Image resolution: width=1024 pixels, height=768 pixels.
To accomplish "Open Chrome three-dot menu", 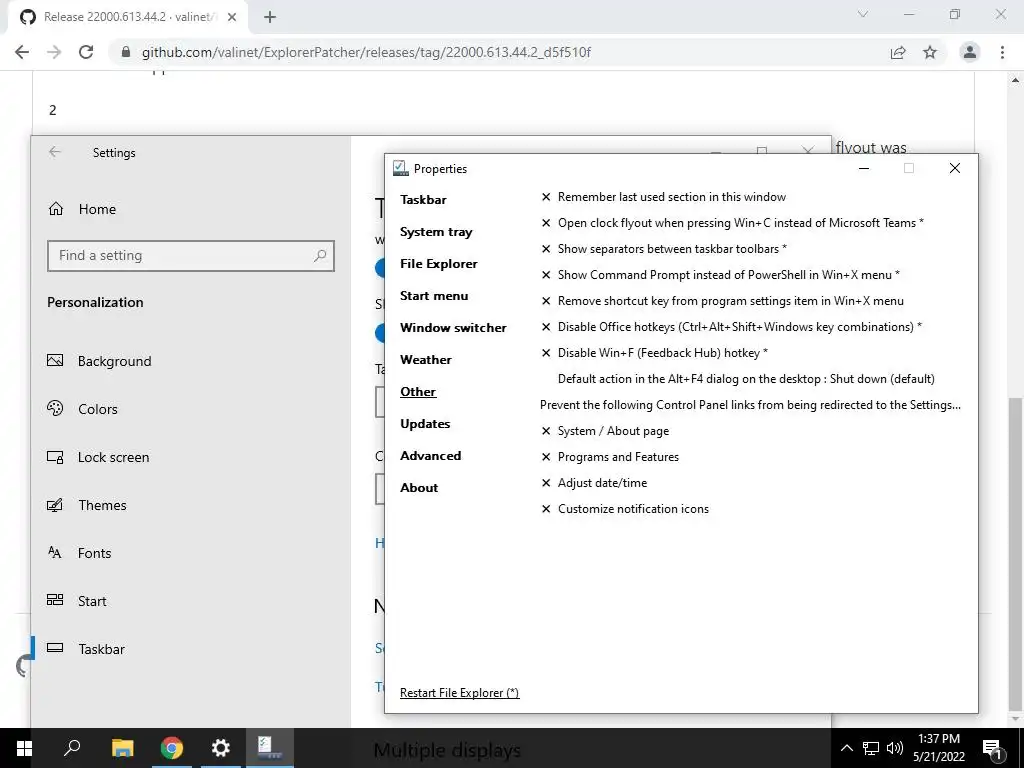I will click(1002, 52).
